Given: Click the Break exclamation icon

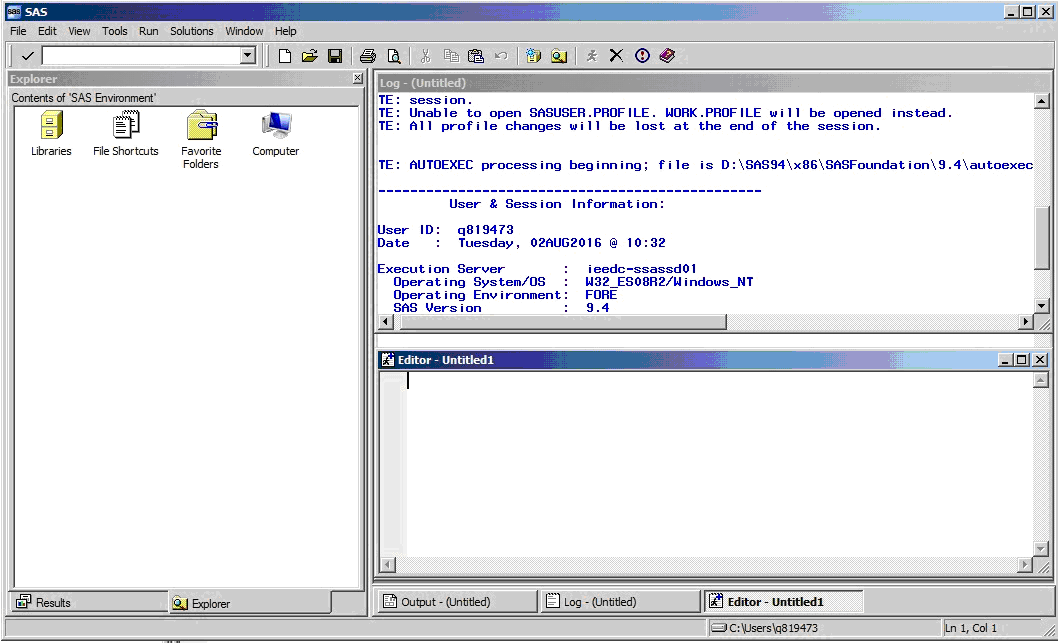Looking at the screenshot, I should point(642,56).
